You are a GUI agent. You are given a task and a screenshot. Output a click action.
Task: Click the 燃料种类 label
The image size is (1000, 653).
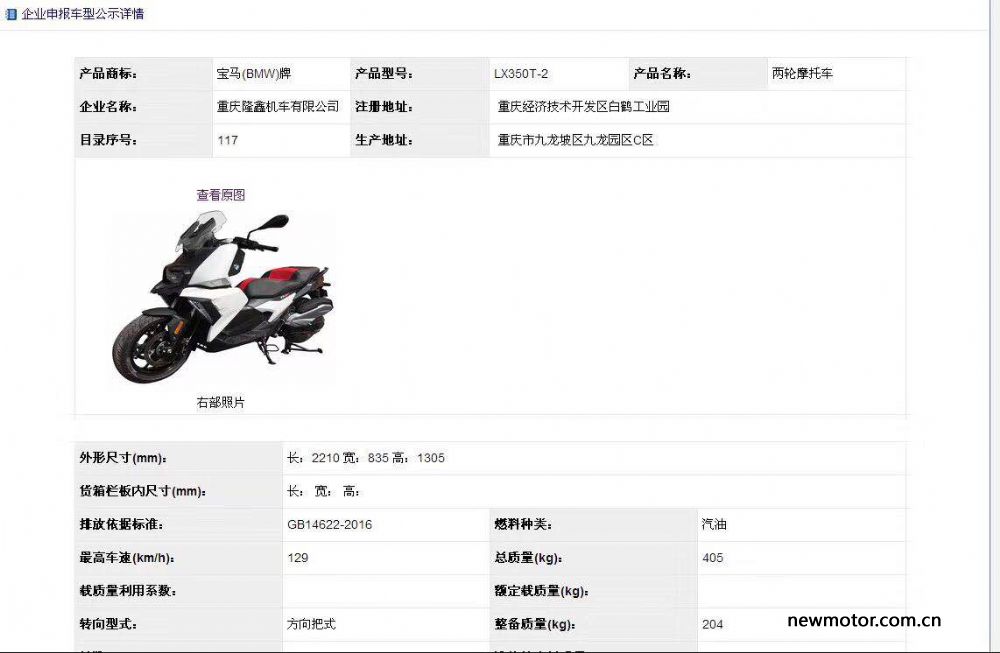pyautogui.click(x=523, y=525)
